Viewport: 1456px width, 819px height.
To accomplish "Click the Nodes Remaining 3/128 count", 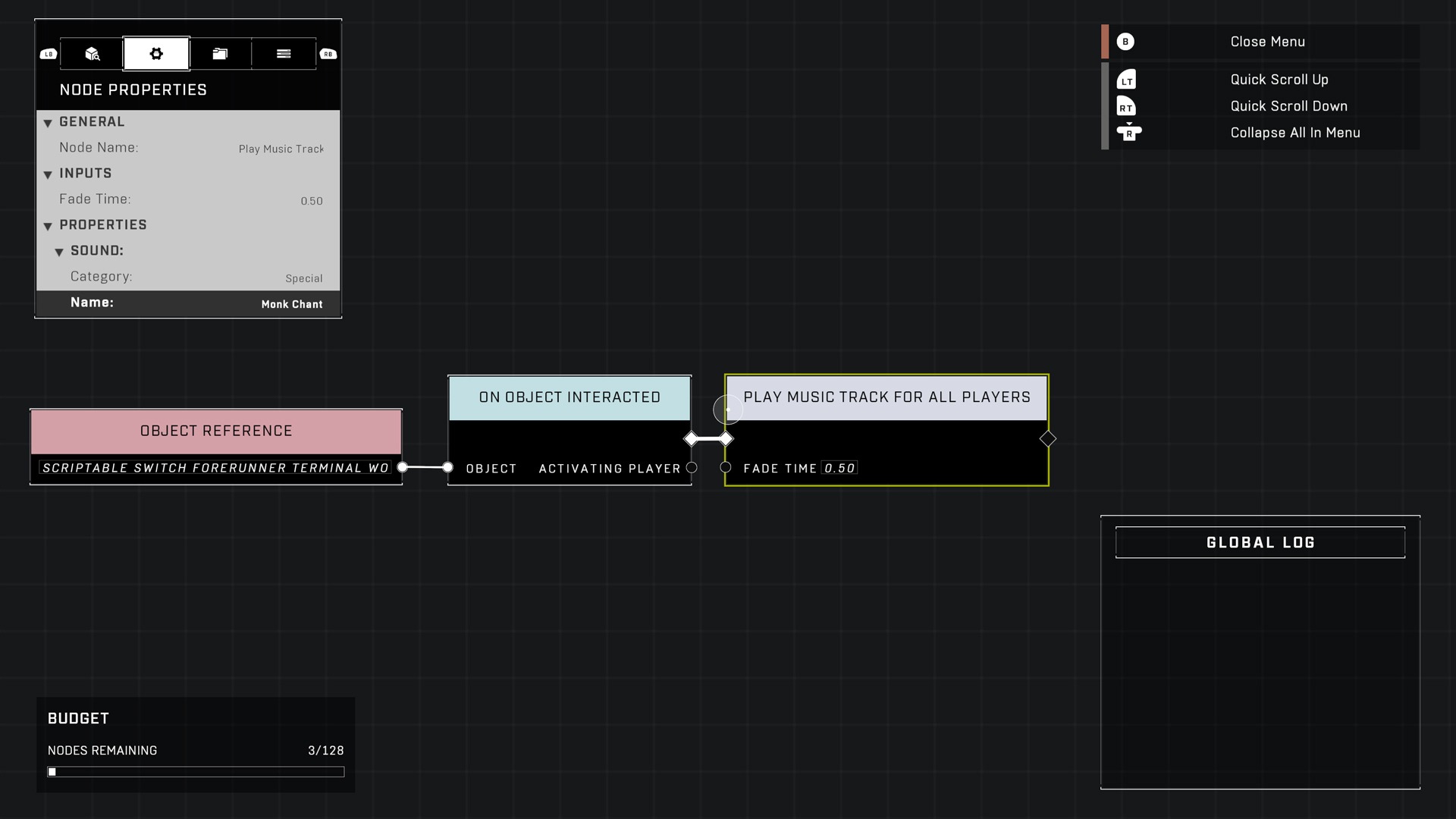I will 326,750.
